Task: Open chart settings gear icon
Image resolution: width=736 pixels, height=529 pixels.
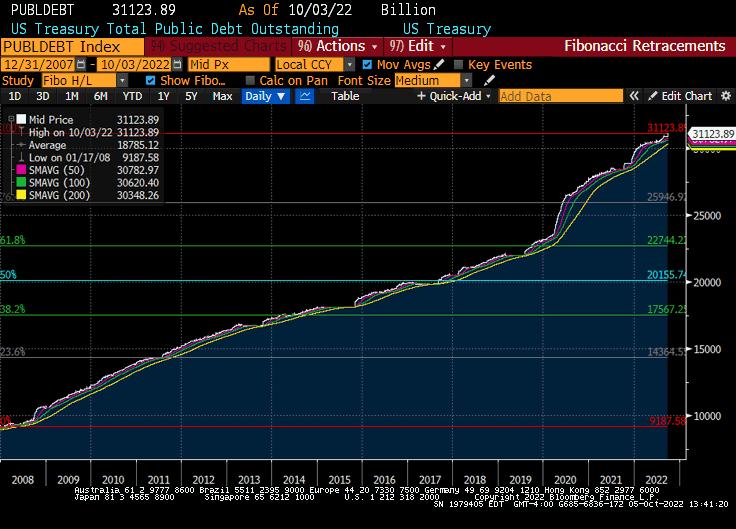Action: [x=726, y=96]
